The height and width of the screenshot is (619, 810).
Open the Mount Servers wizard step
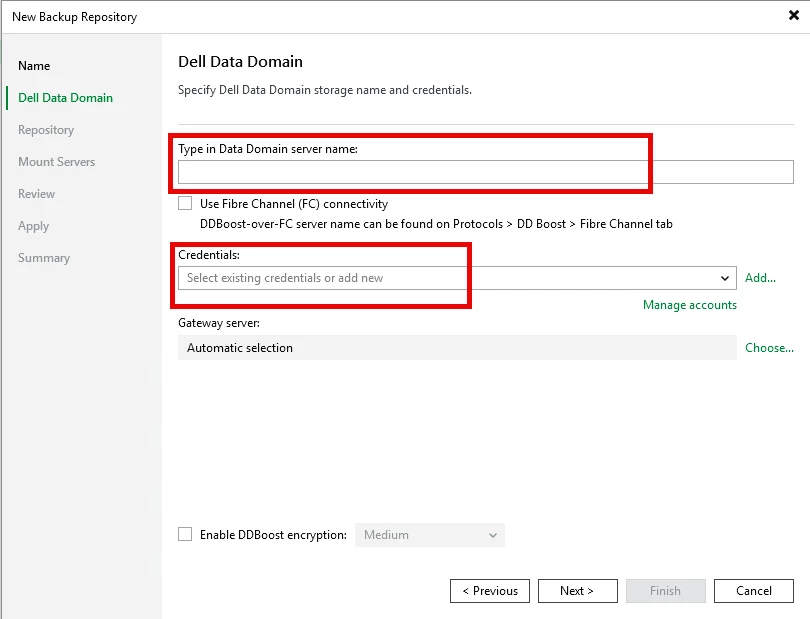pos(56,162)
